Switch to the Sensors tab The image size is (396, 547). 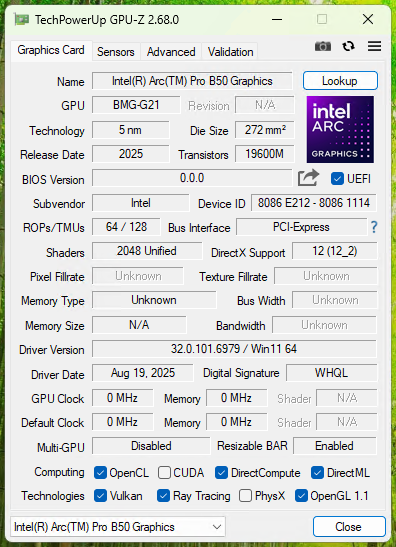click(116, 52)
